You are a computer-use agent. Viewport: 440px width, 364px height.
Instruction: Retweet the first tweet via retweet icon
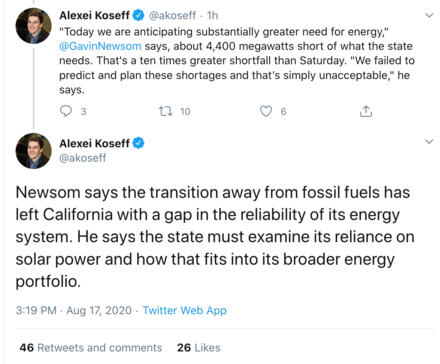tap(166, 111)
